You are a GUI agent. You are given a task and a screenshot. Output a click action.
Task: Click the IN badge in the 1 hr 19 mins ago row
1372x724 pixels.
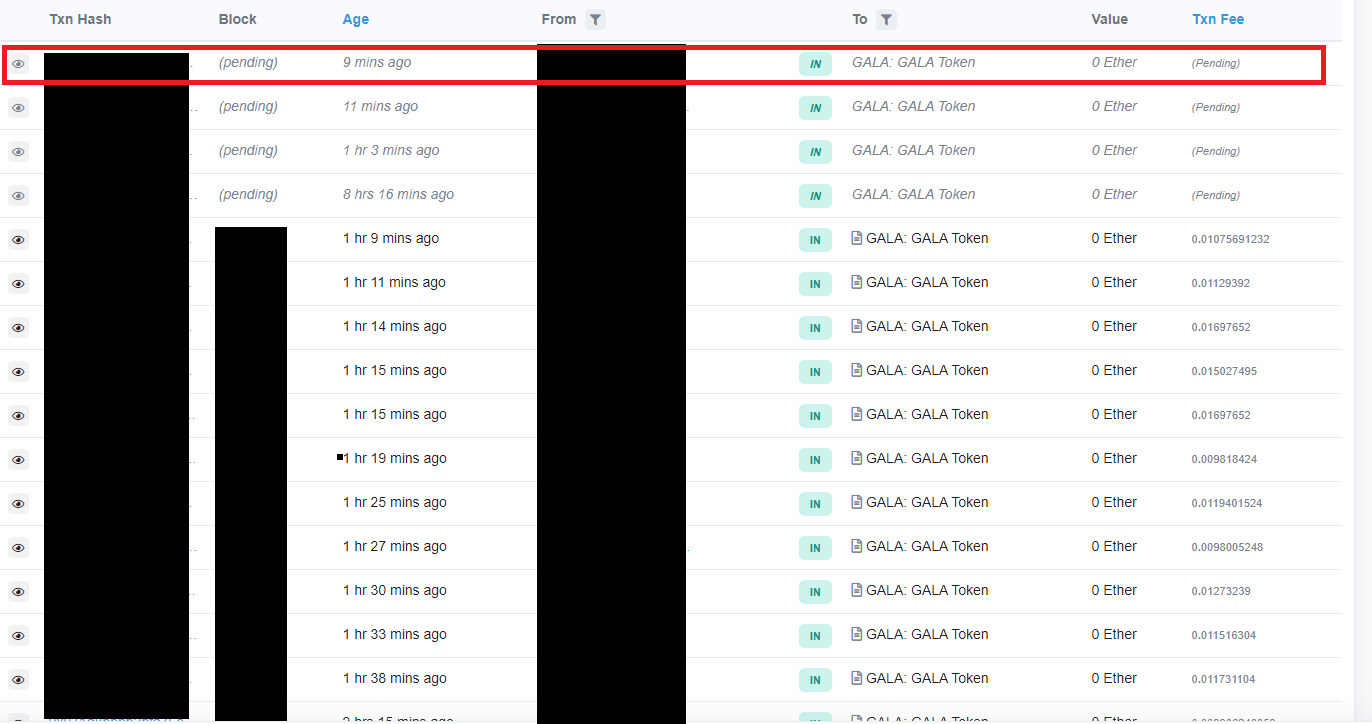coord(815,460)
